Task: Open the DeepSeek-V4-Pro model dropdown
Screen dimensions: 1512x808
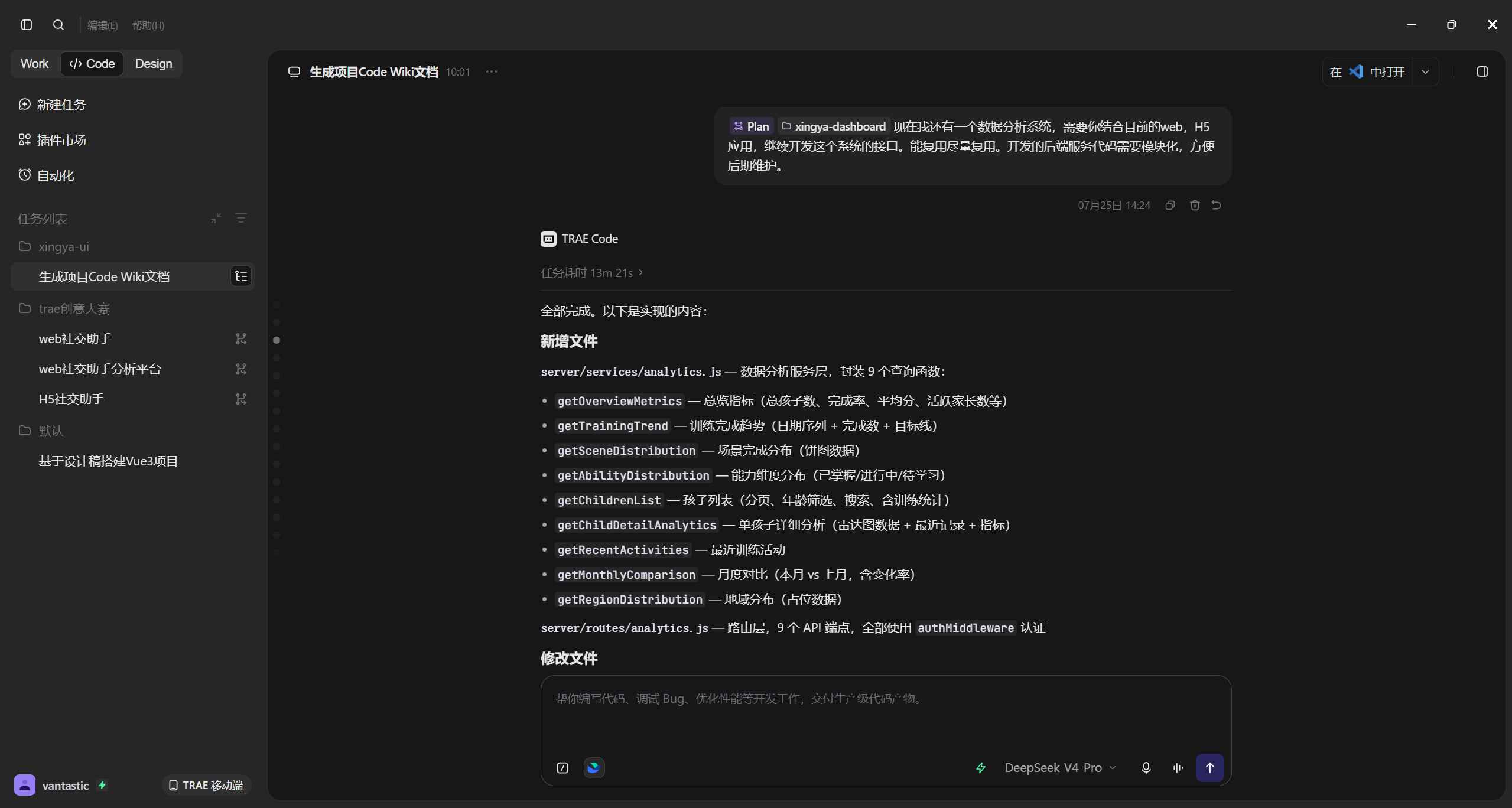Action: (x=1060, y=768)
